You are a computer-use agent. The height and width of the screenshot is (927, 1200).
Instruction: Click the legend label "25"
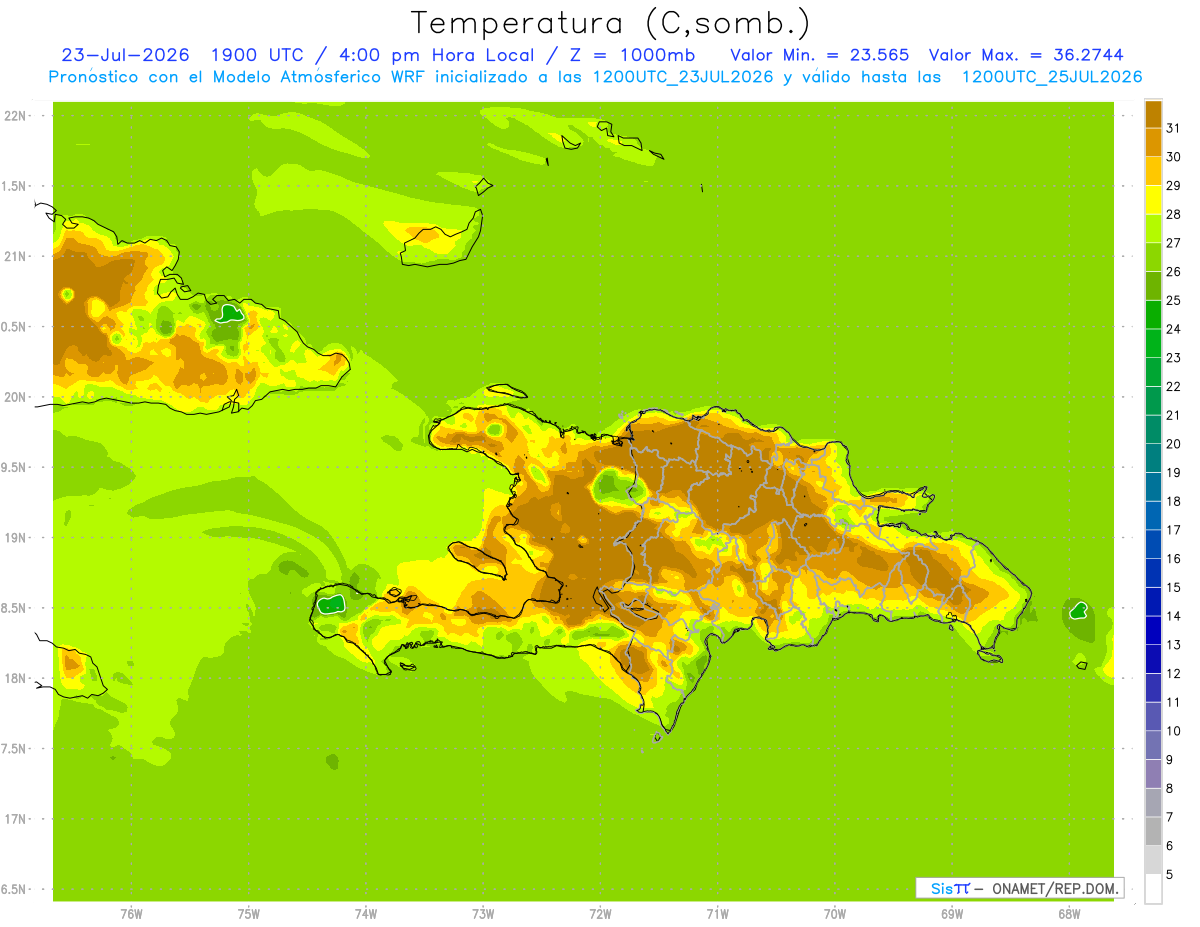tap(1174, 299)
